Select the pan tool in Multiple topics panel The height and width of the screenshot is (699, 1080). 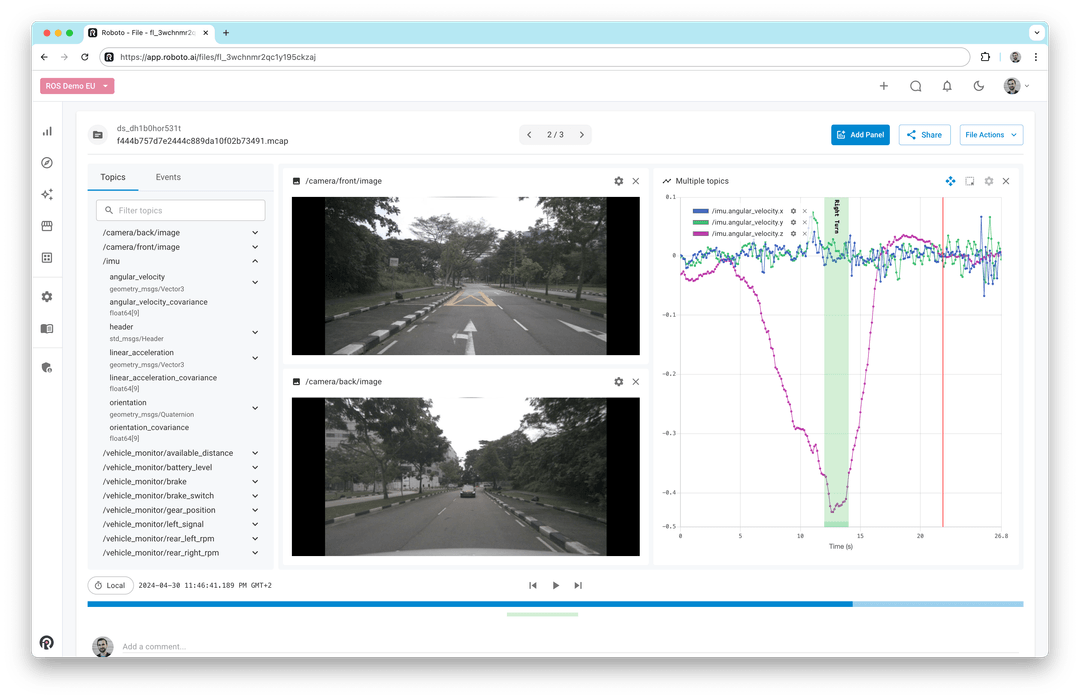(951, 181)
